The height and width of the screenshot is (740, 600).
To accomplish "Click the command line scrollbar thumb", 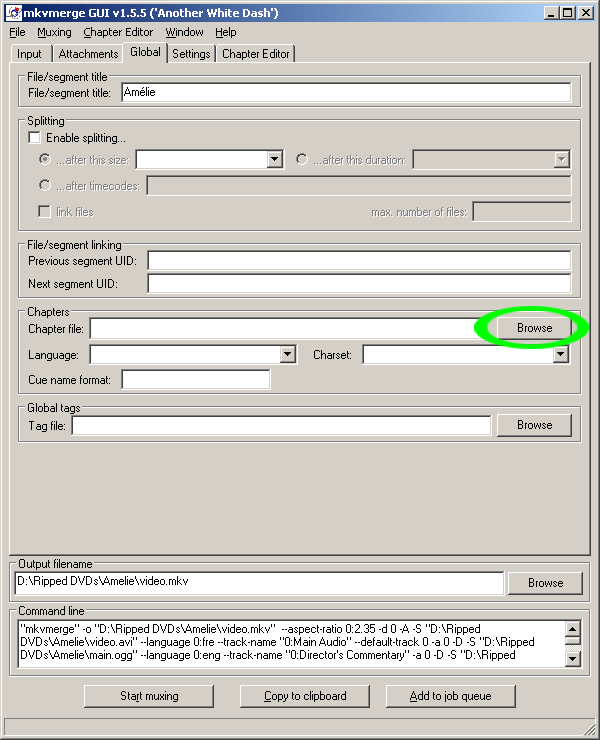I will (573, 640).
